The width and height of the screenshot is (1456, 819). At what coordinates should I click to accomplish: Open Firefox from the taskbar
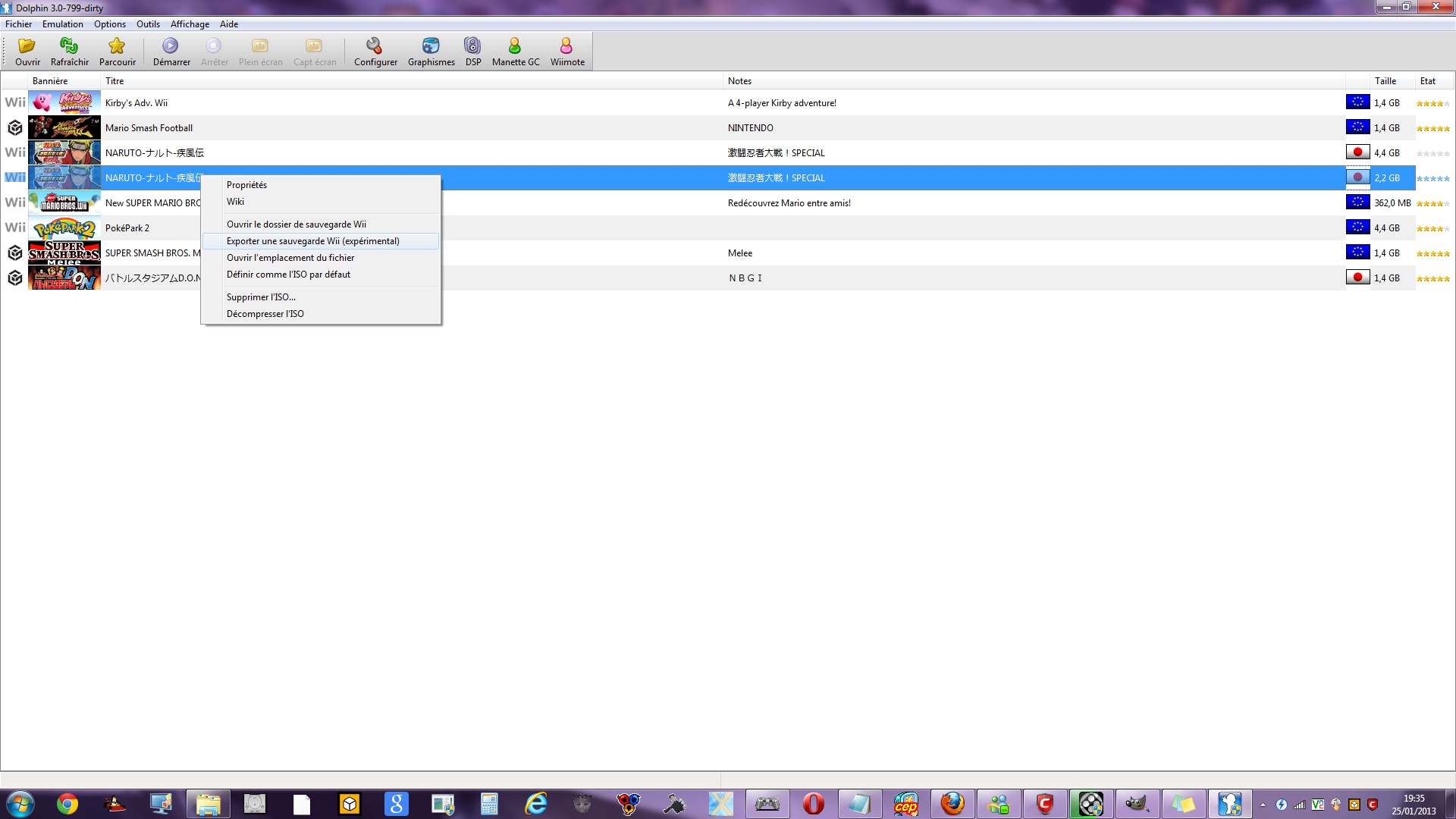952,804
